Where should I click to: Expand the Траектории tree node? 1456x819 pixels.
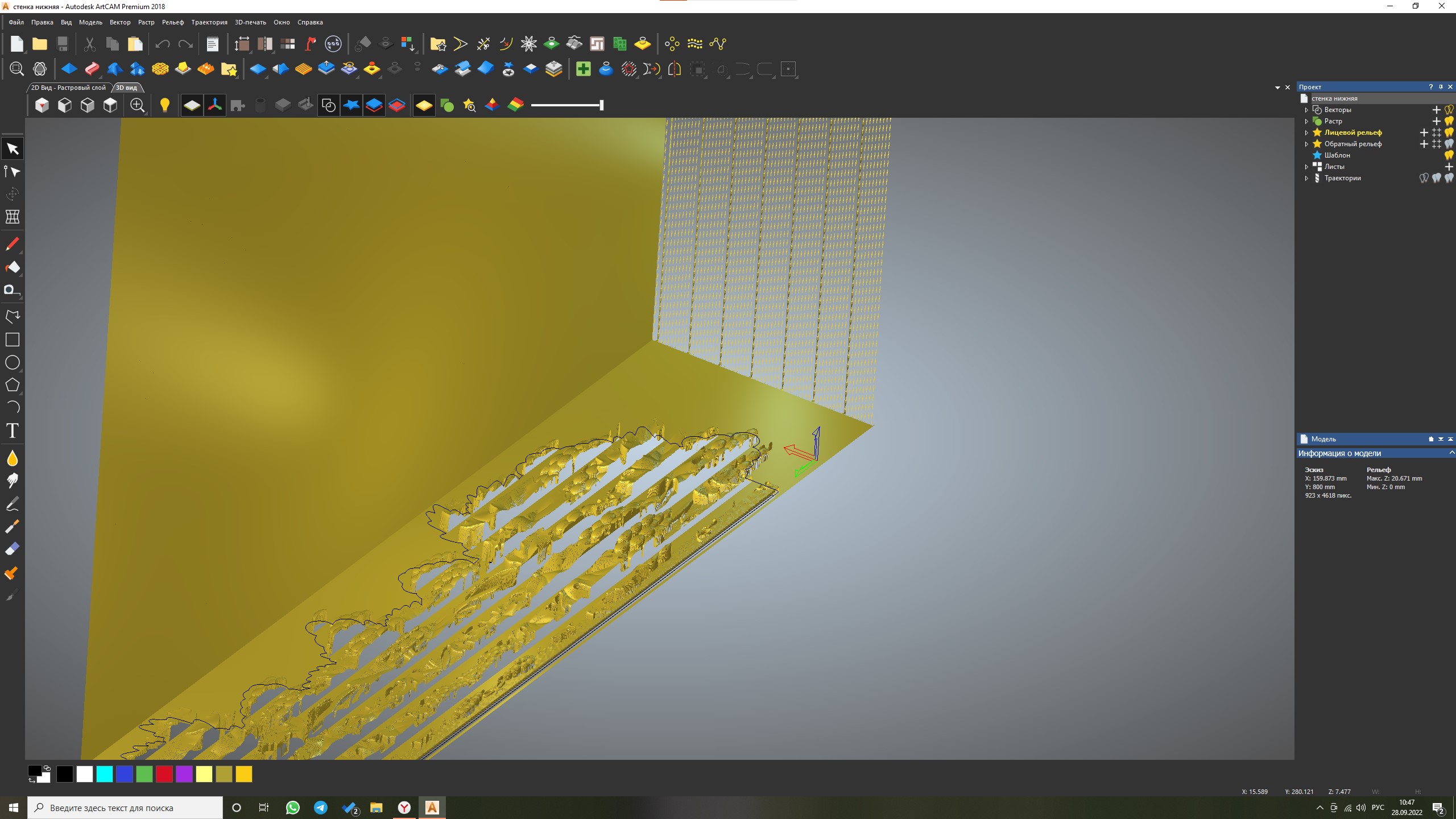[1306, 178]
